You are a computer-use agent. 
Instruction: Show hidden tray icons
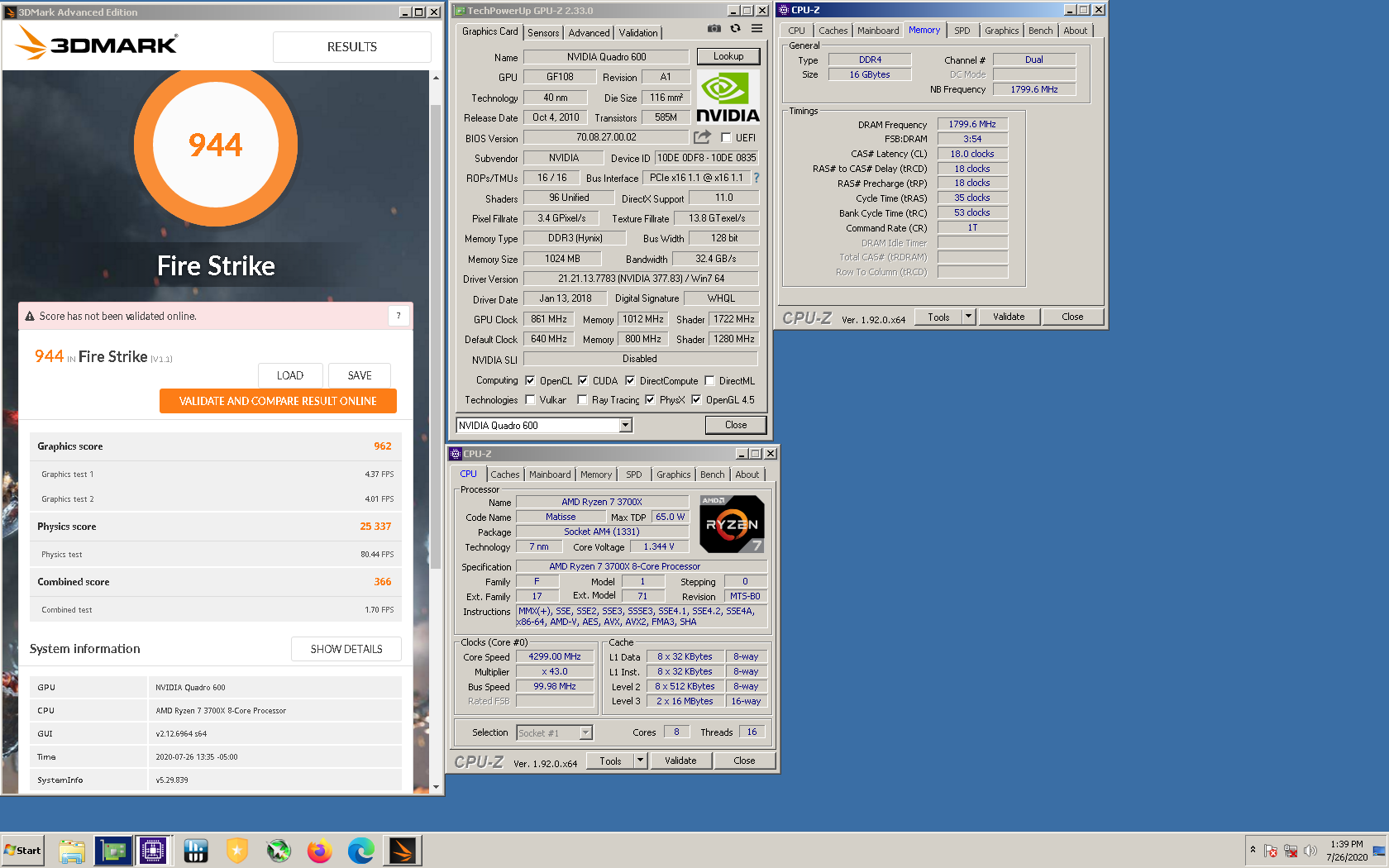coord(1253,850)
